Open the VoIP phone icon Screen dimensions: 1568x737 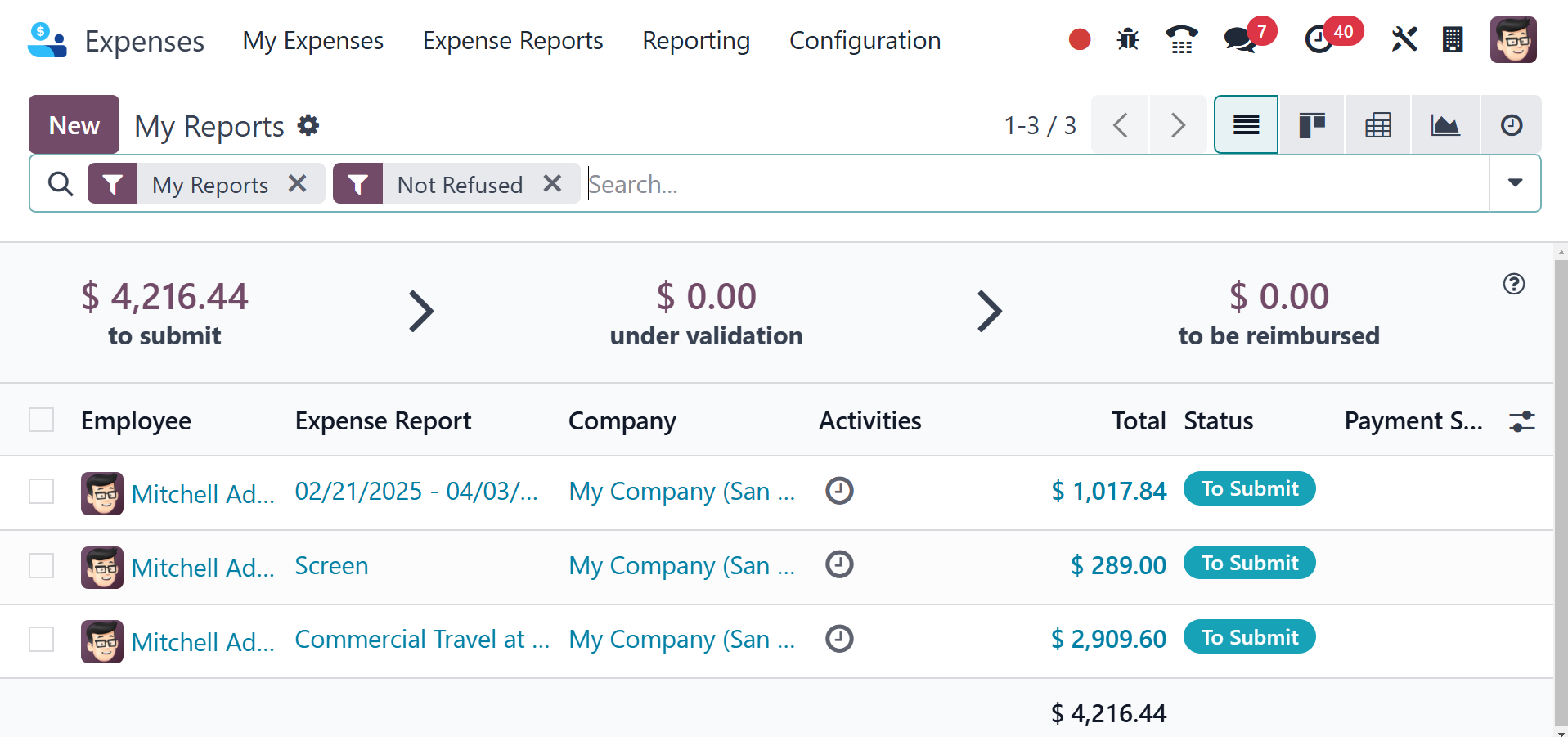[x=1181, y=39]
